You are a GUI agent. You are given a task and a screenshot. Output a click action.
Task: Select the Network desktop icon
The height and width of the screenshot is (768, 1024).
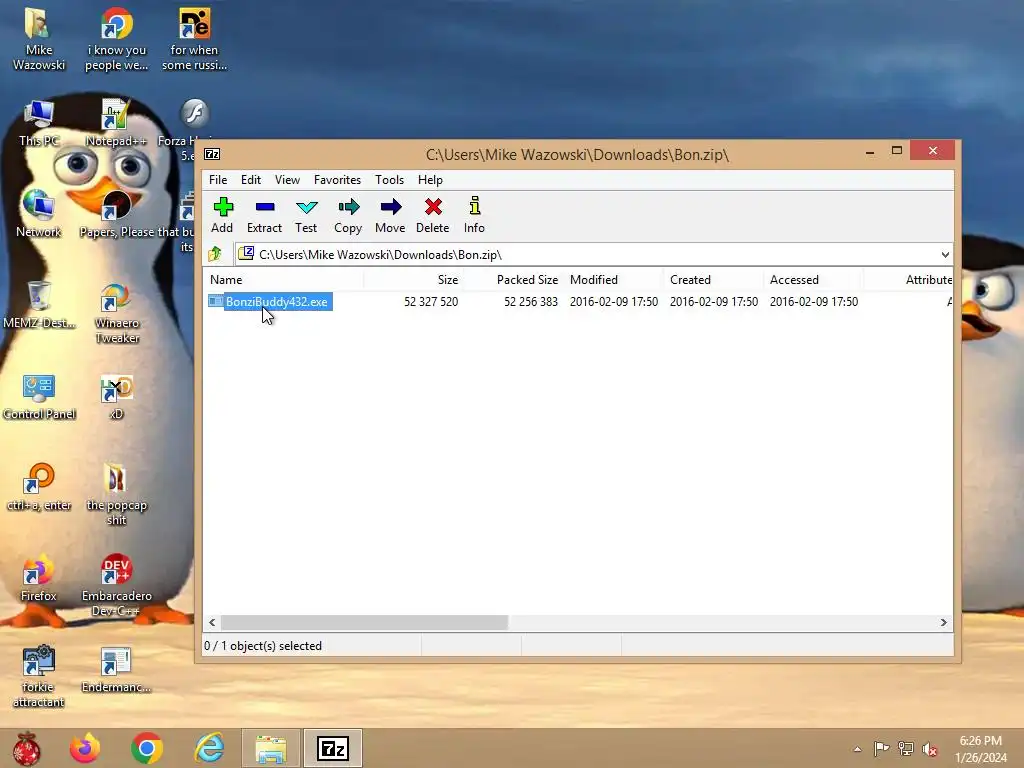39,214
